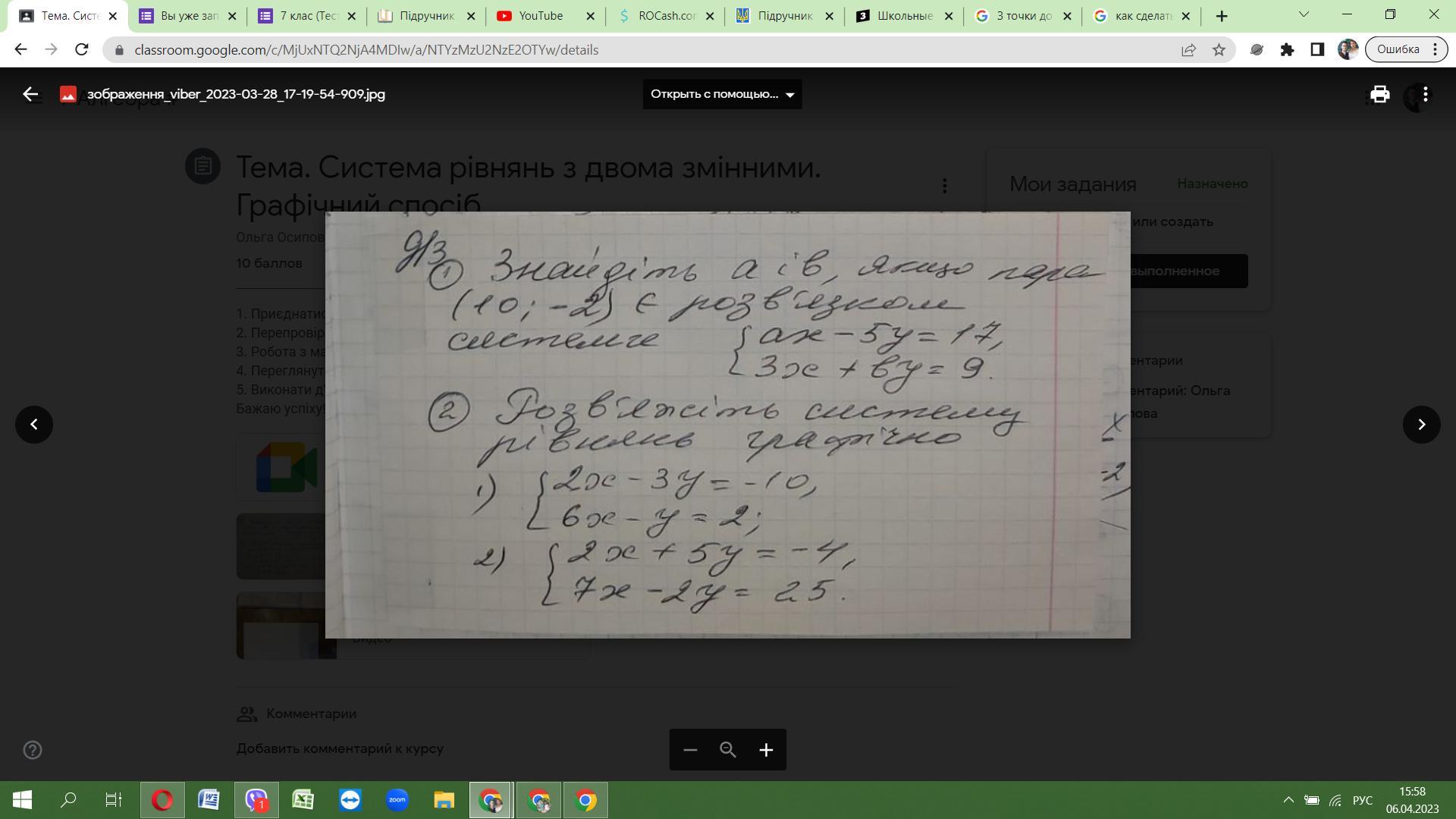The width and height of the screenshot is (1456, 819).
Task: Switch to 'Вы уже зап' browser tab
Action: pyautogui.click(x=188, y=16)
